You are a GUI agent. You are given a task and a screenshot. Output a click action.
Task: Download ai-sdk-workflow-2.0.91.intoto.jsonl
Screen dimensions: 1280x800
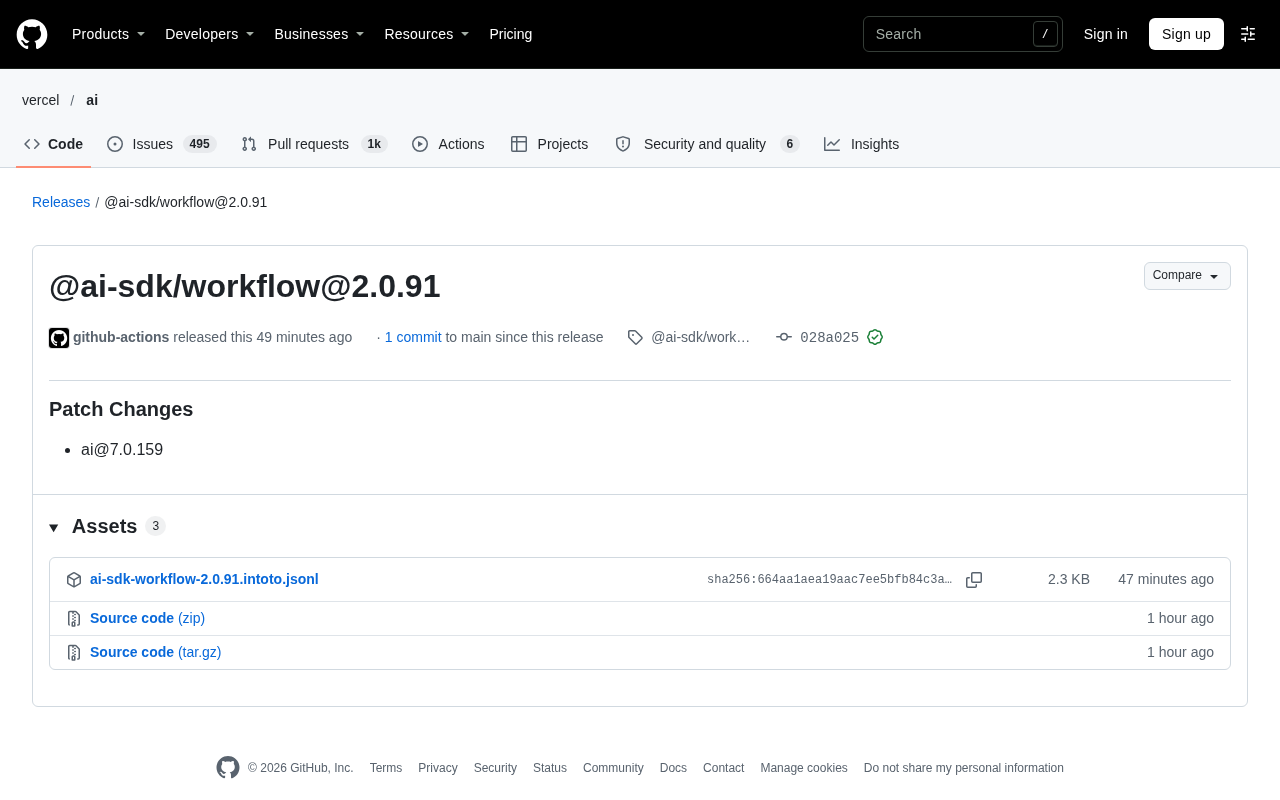tap(204, 579)
